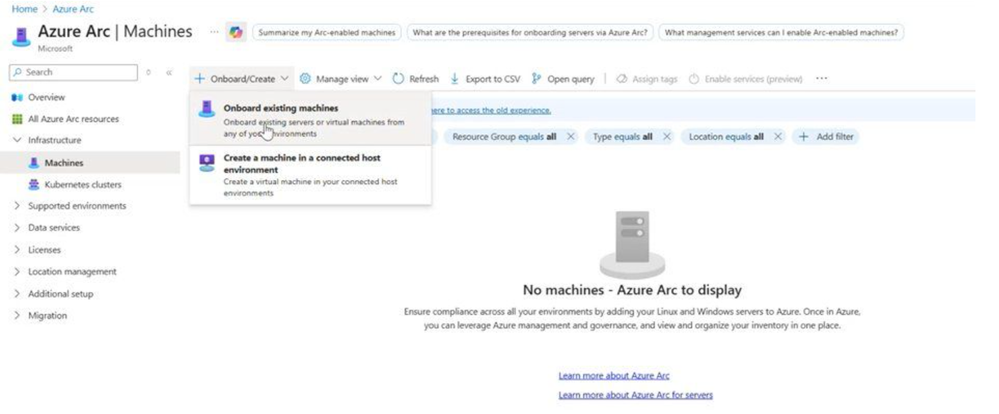This screenshot has height=414, width=999.
Task: Open the ellipsis menu beside Machines title
Action: click(x=214, y=32)
